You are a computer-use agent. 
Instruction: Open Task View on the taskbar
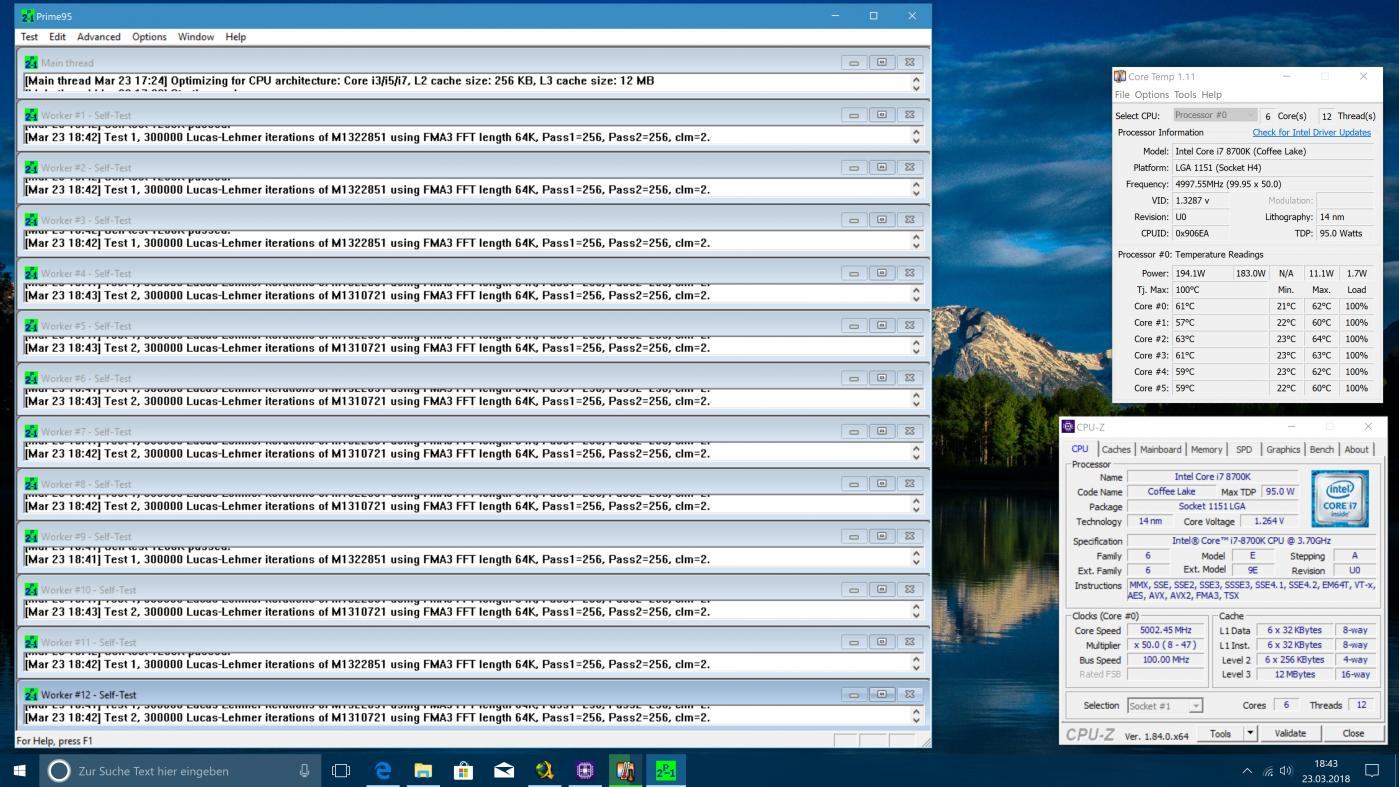[341, 770]
